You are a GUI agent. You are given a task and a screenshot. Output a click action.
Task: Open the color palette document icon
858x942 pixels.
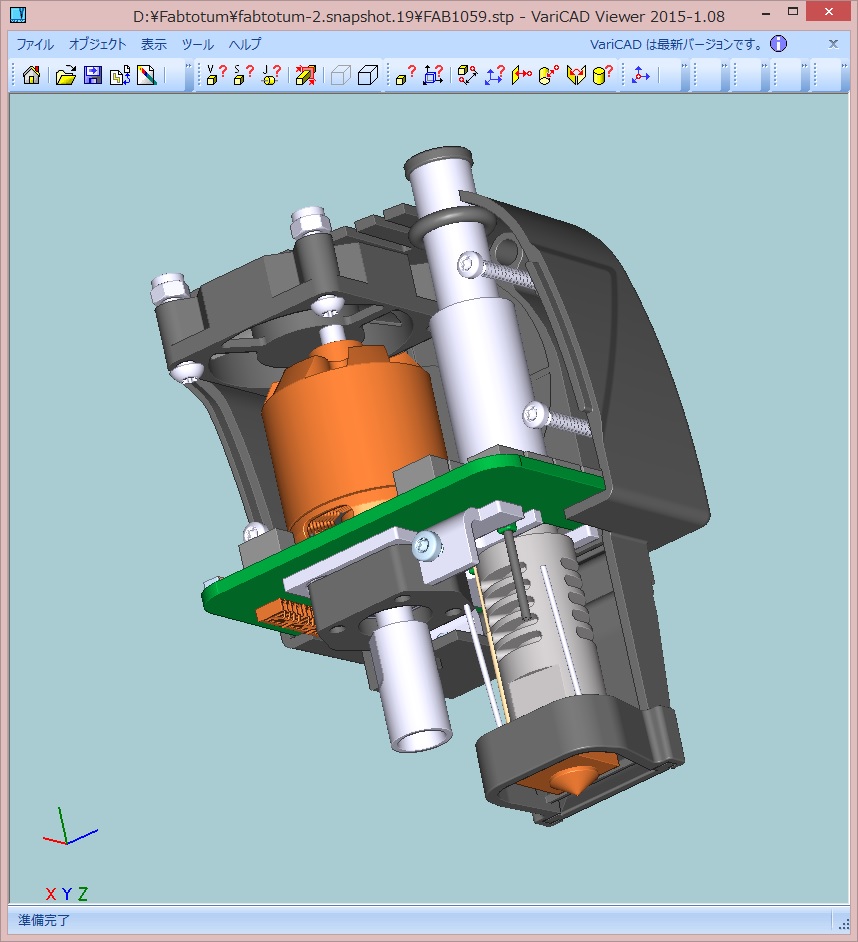147,75
